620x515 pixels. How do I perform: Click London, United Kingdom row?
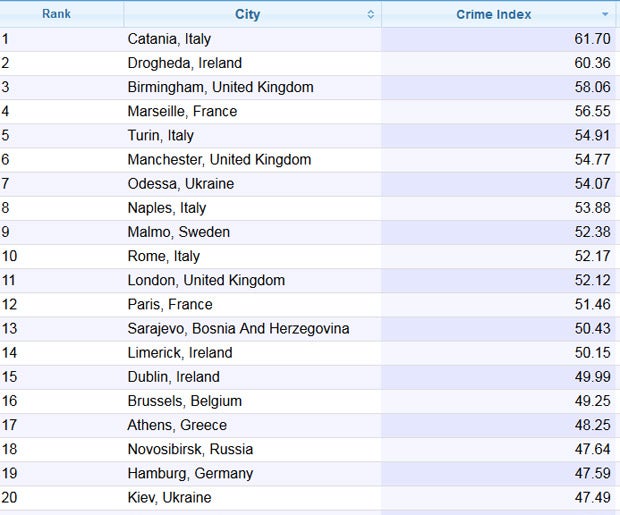206,280
